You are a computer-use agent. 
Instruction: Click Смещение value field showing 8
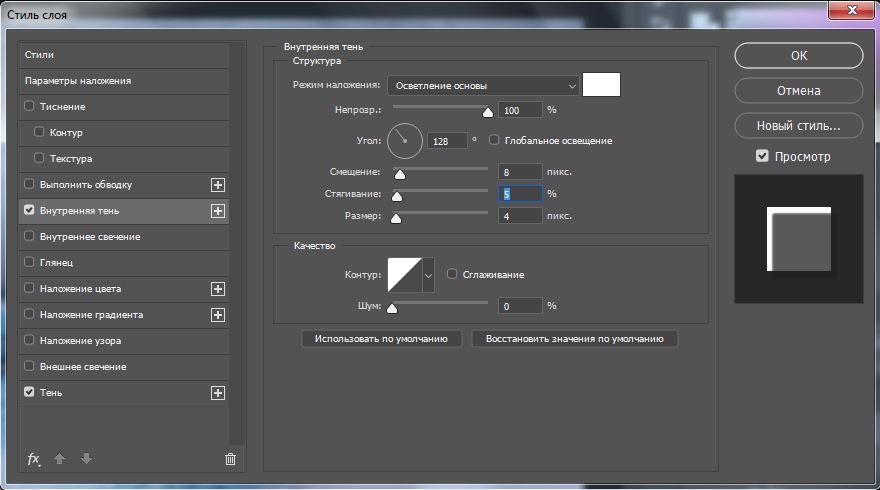click(520, 172)
